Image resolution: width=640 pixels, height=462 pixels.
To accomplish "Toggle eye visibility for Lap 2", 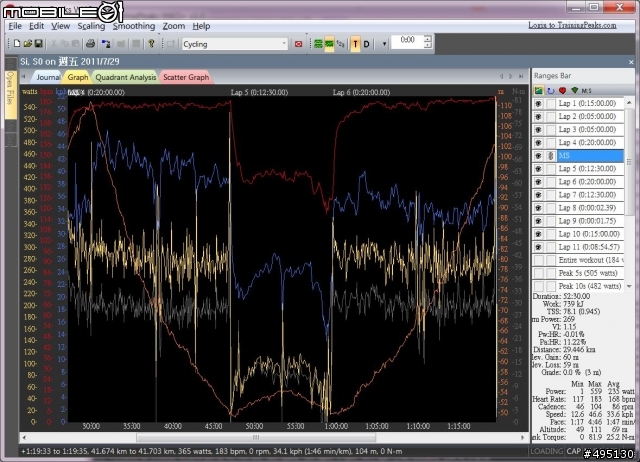I will pos(538,117).
